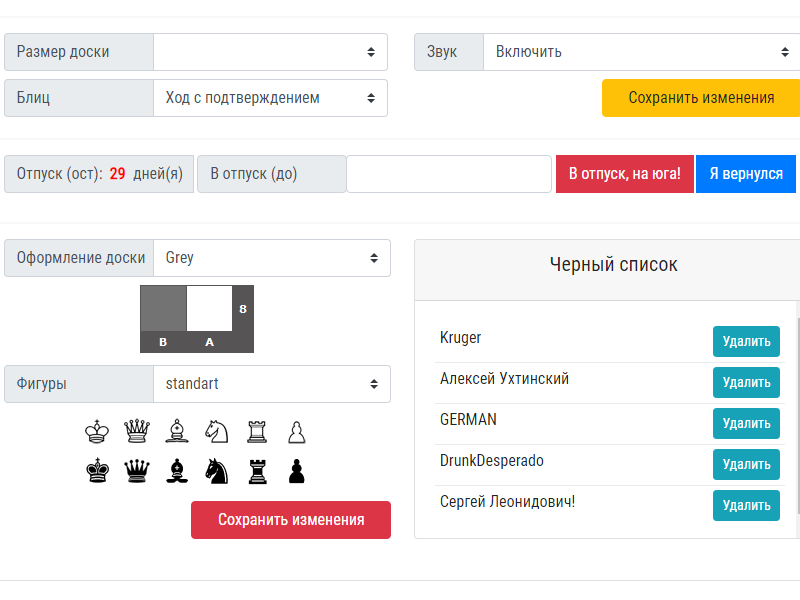Open the Размер доски dropdown
Image resolution: width=800 pixels, height=600 pixels.
pyautogui.click(x=270, y=52)
